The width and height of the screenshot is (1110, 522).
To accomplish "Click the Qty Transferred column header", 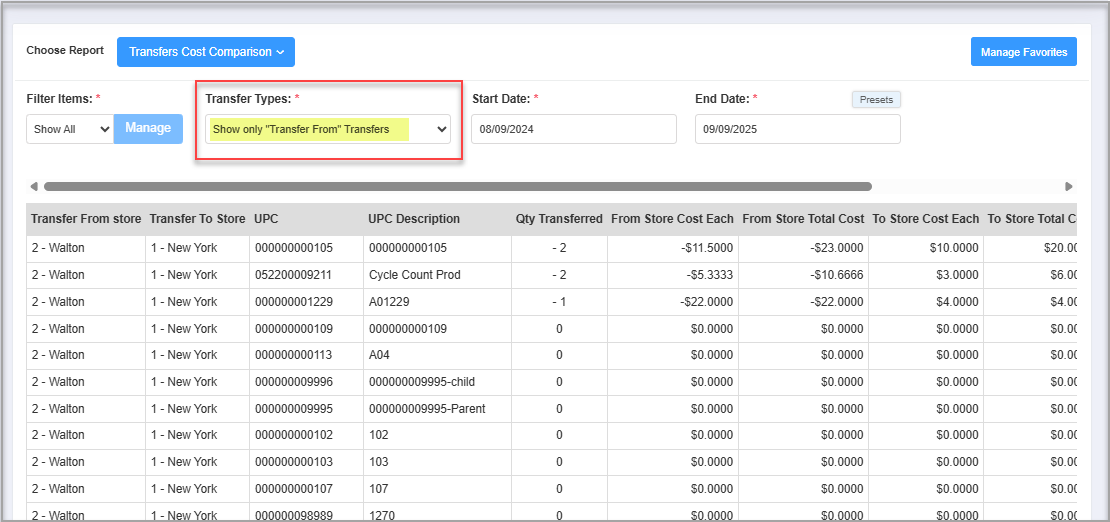I will click(559, 219).
